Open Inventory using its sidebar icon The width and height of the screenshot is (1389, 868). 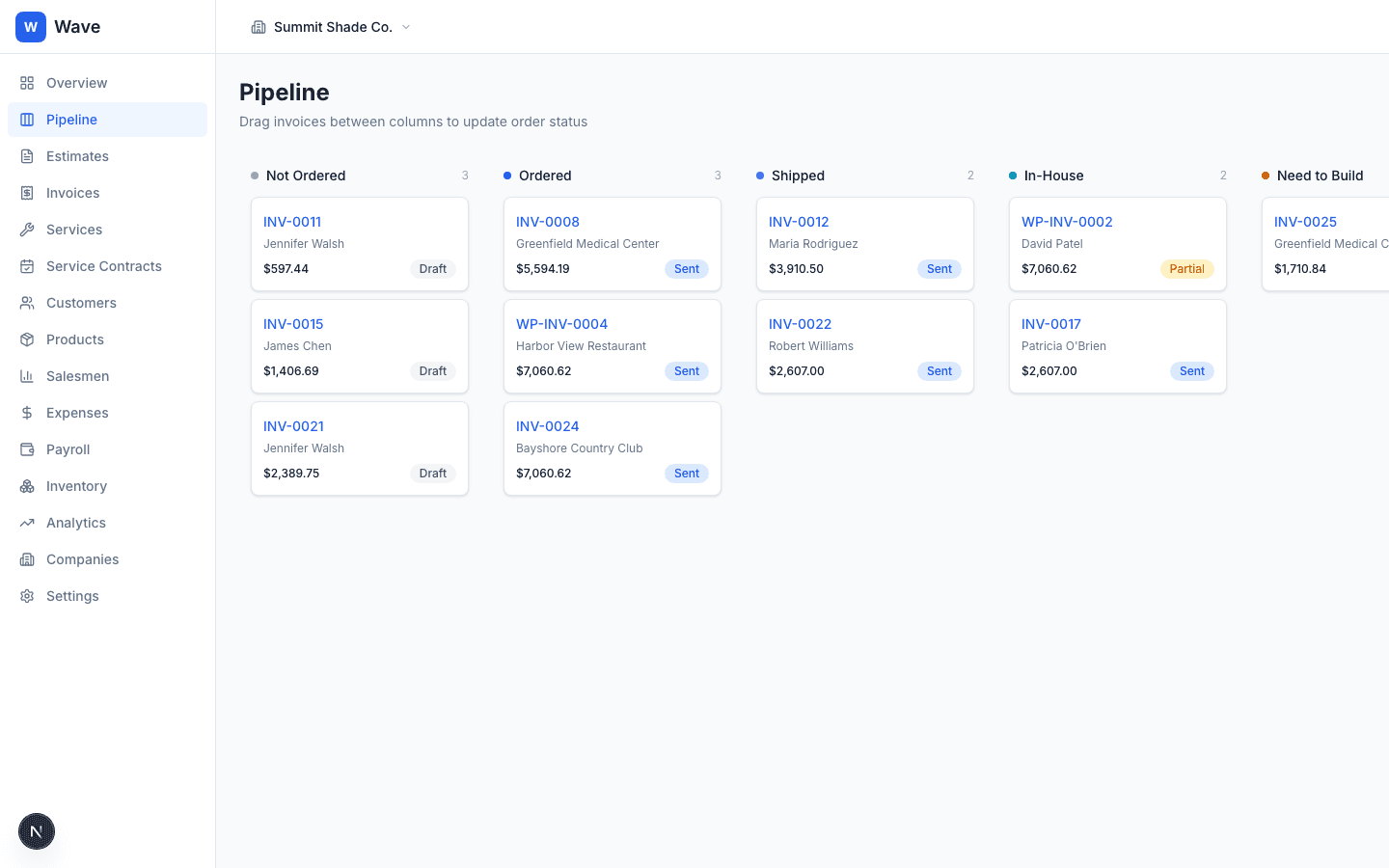[x=27, y=486]
